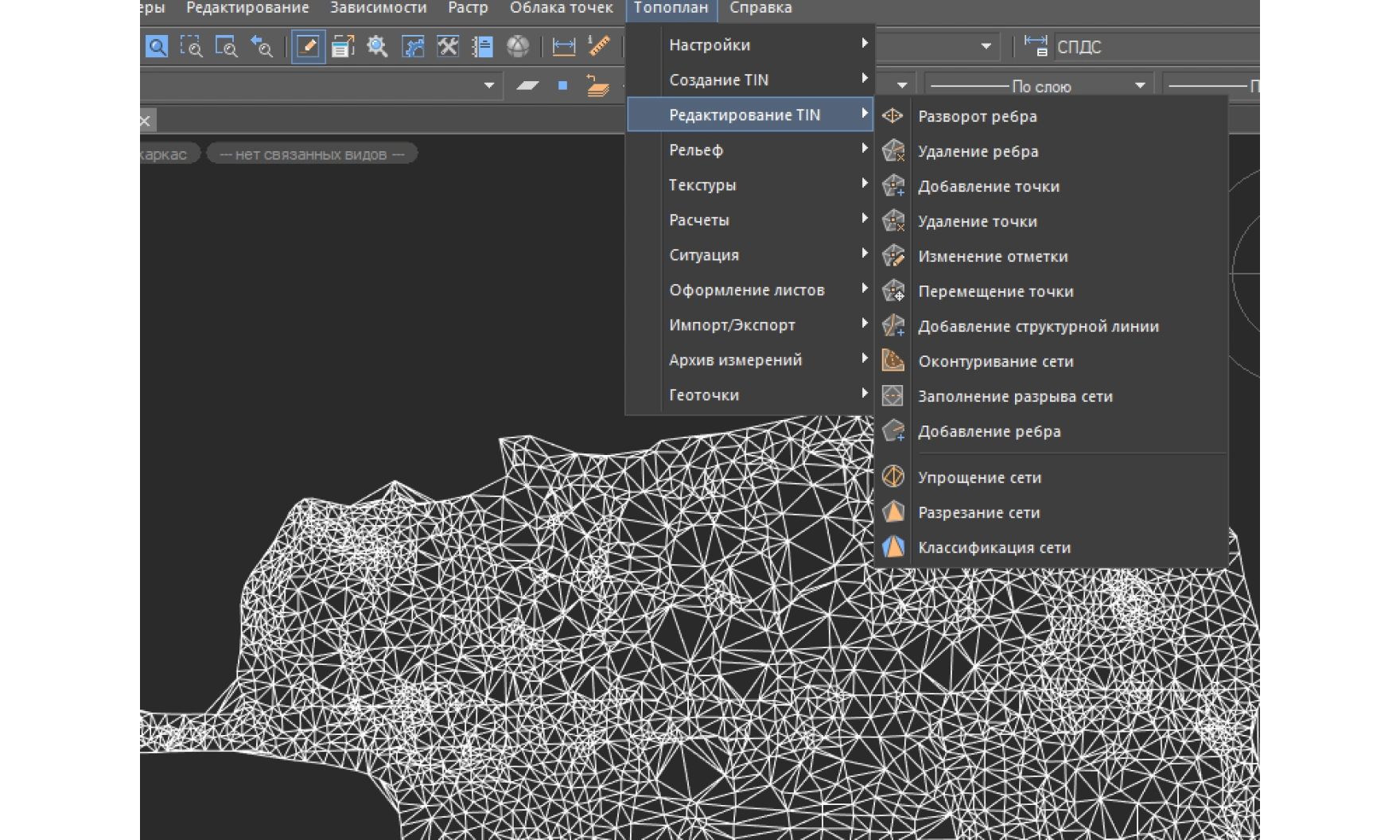
Task: Click the blue square color swatch
Action: (562, 86)
